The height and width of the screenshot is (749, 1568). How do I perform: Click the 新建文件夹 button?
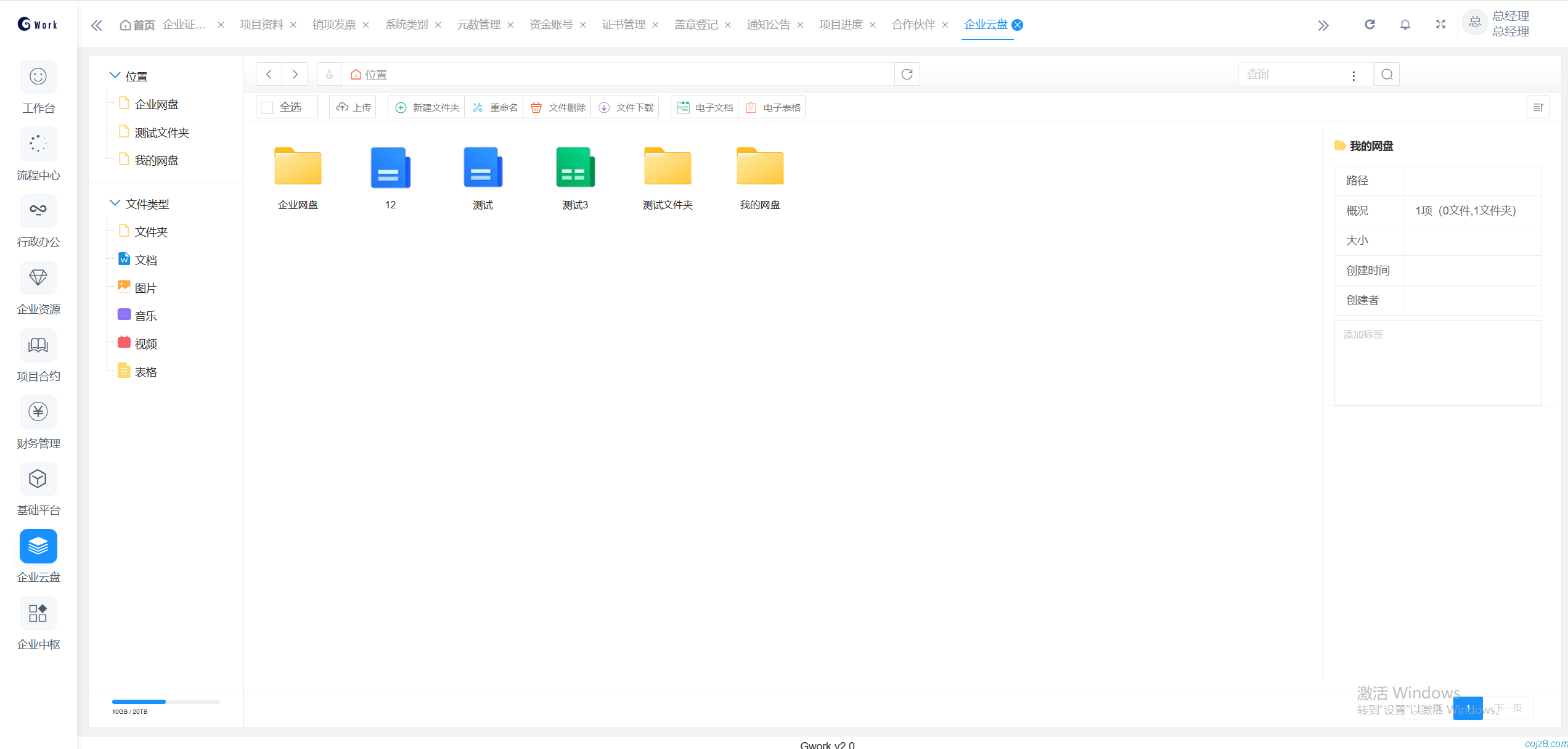click(x=427, y=107)
